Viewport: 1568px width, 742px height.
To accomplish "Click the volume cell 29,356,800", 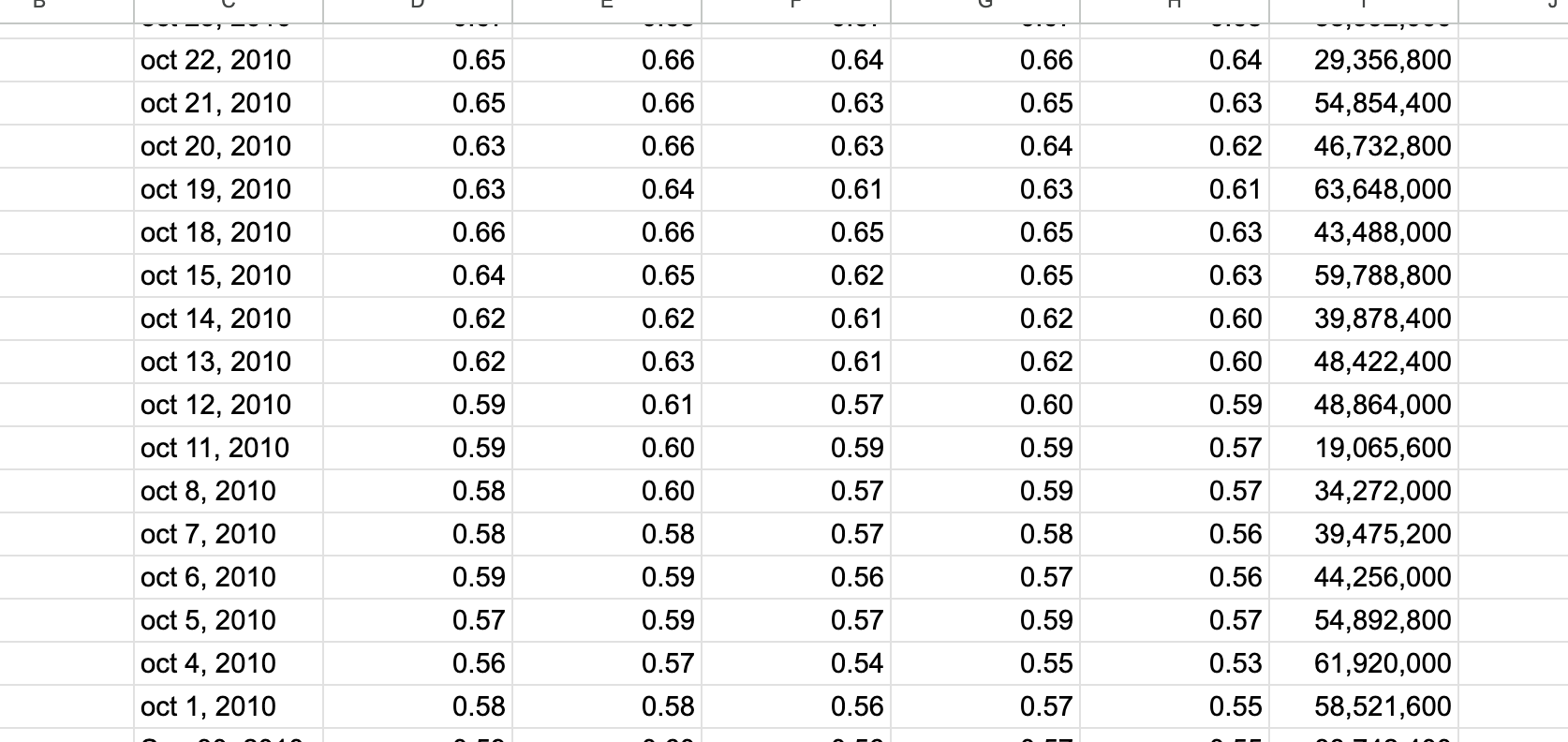I will [1364, 60].
